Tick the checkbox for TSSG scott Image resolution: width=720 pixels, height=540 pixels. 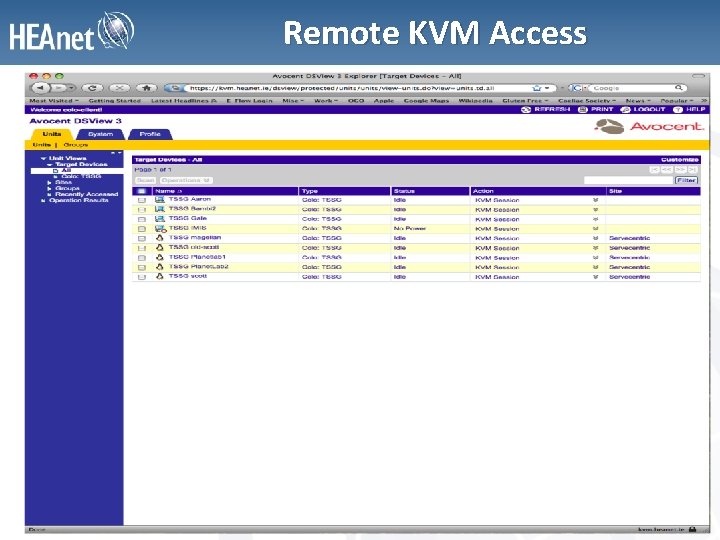click(x=142, y=277)
